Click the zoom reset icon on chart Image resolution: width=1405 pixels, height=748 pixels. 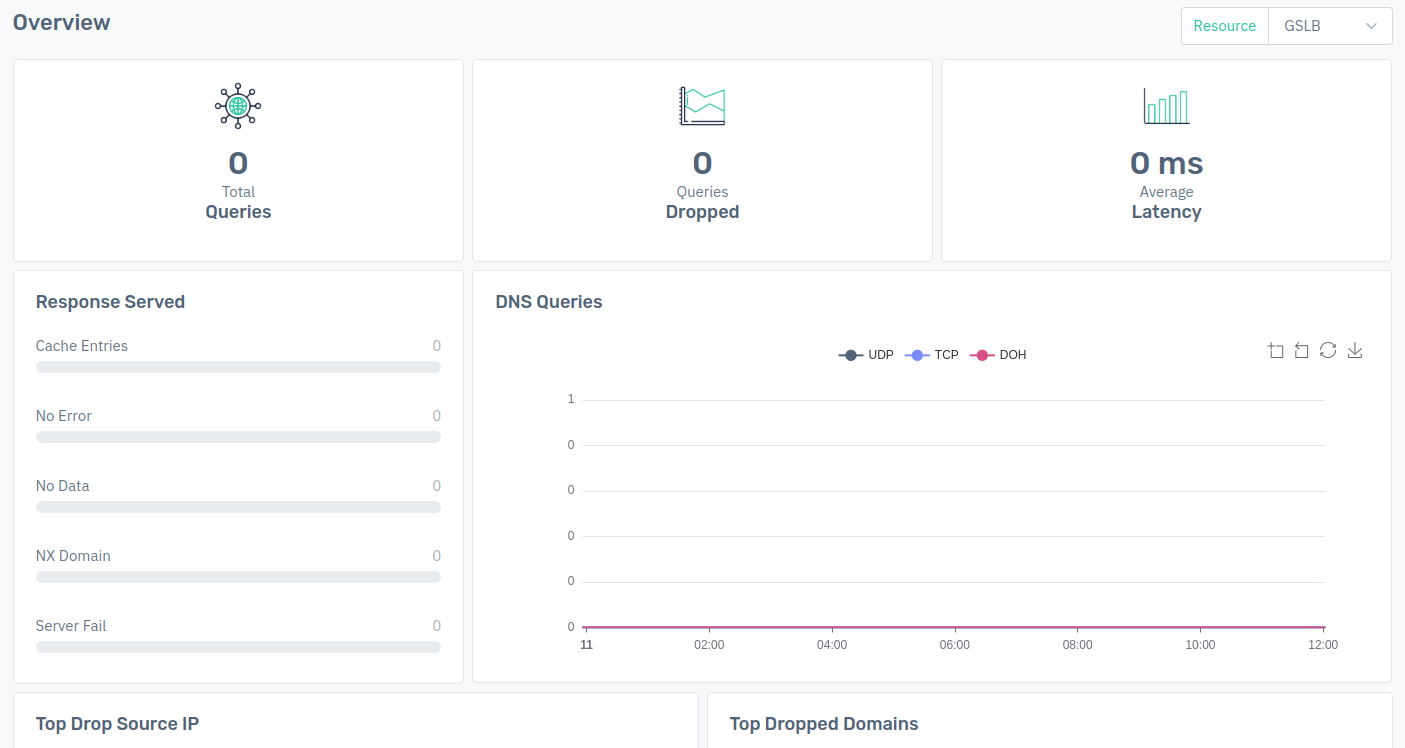tap(1301, 351)
